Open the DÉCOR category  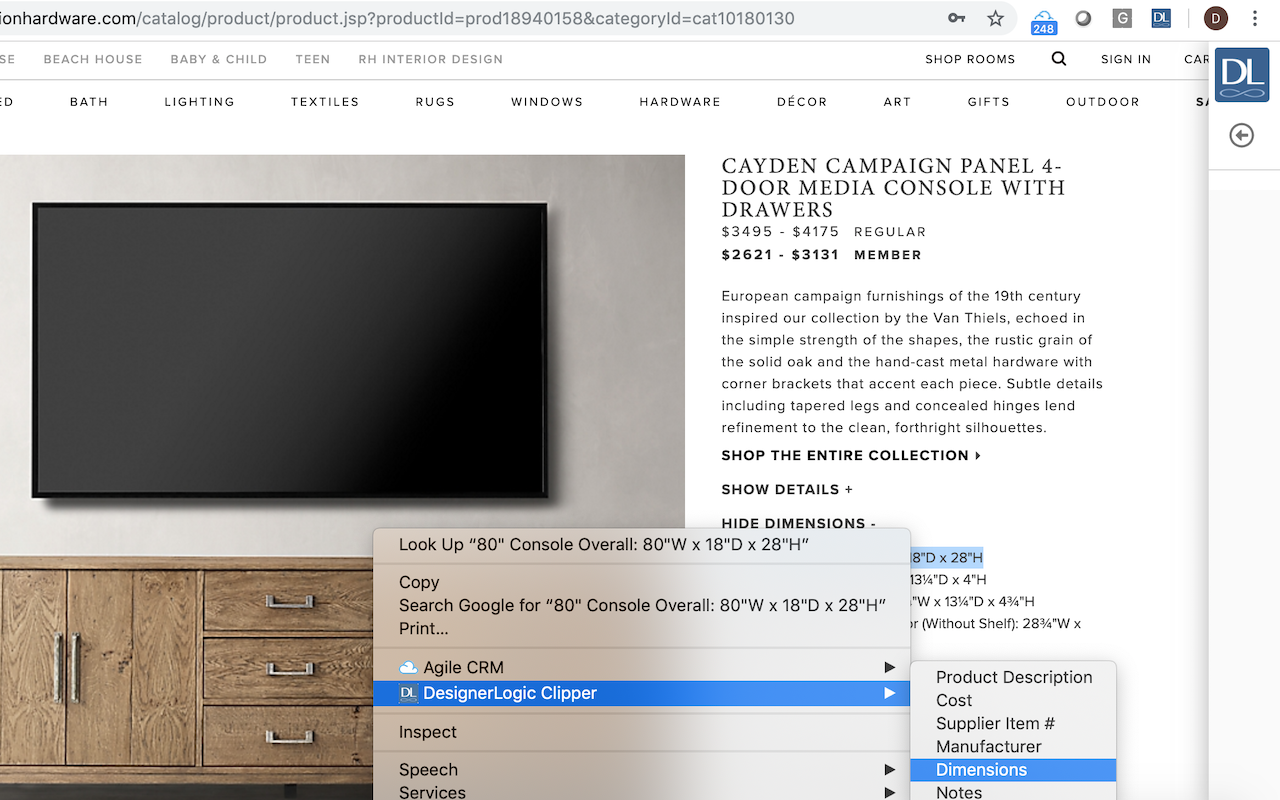802,102
